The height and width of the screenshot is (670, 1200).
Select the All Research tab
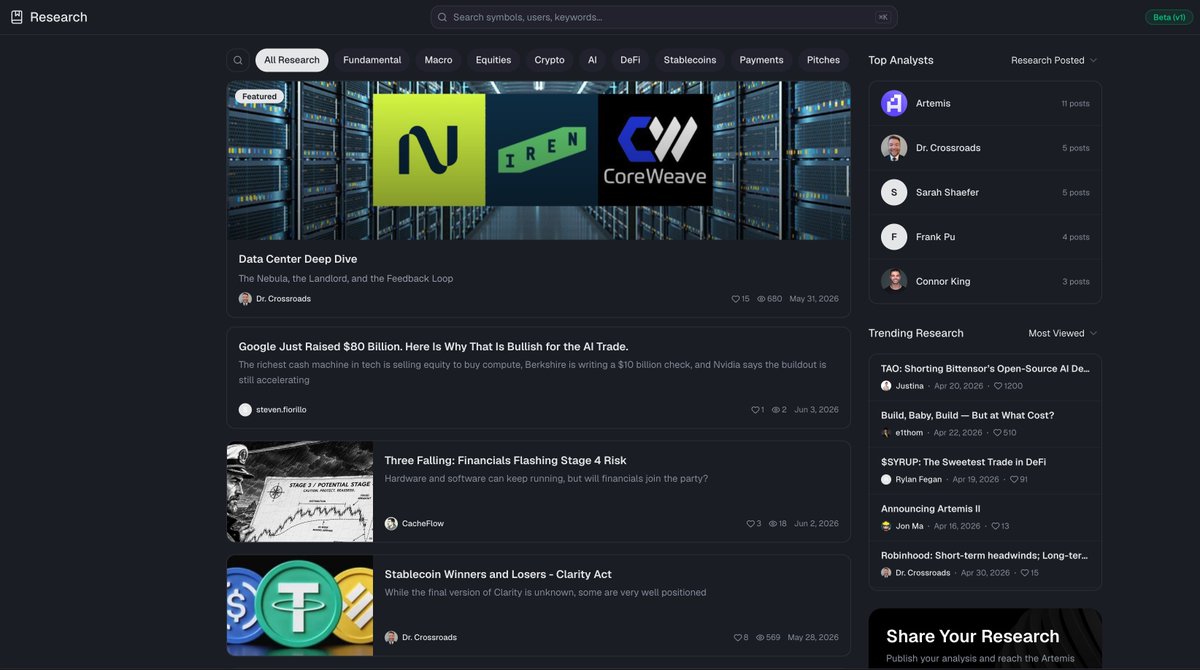tap(292, 60)
